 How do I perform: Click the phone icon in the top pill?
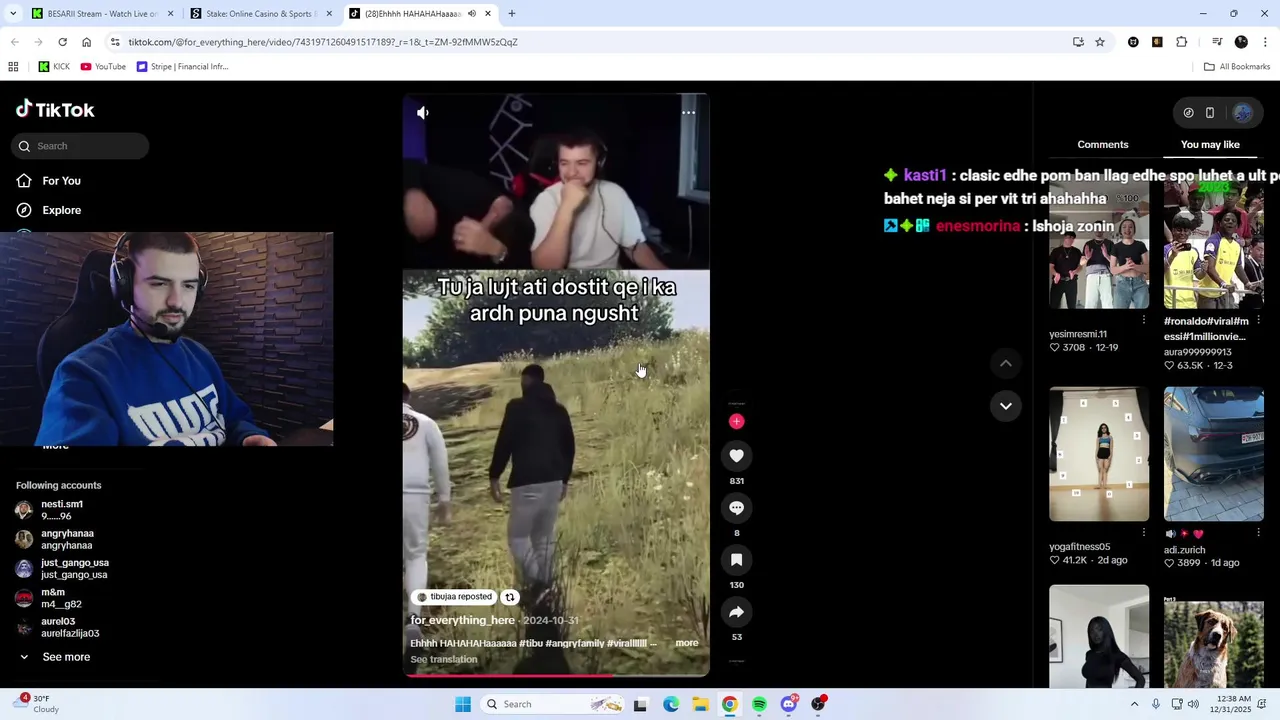click(1210, 113)
